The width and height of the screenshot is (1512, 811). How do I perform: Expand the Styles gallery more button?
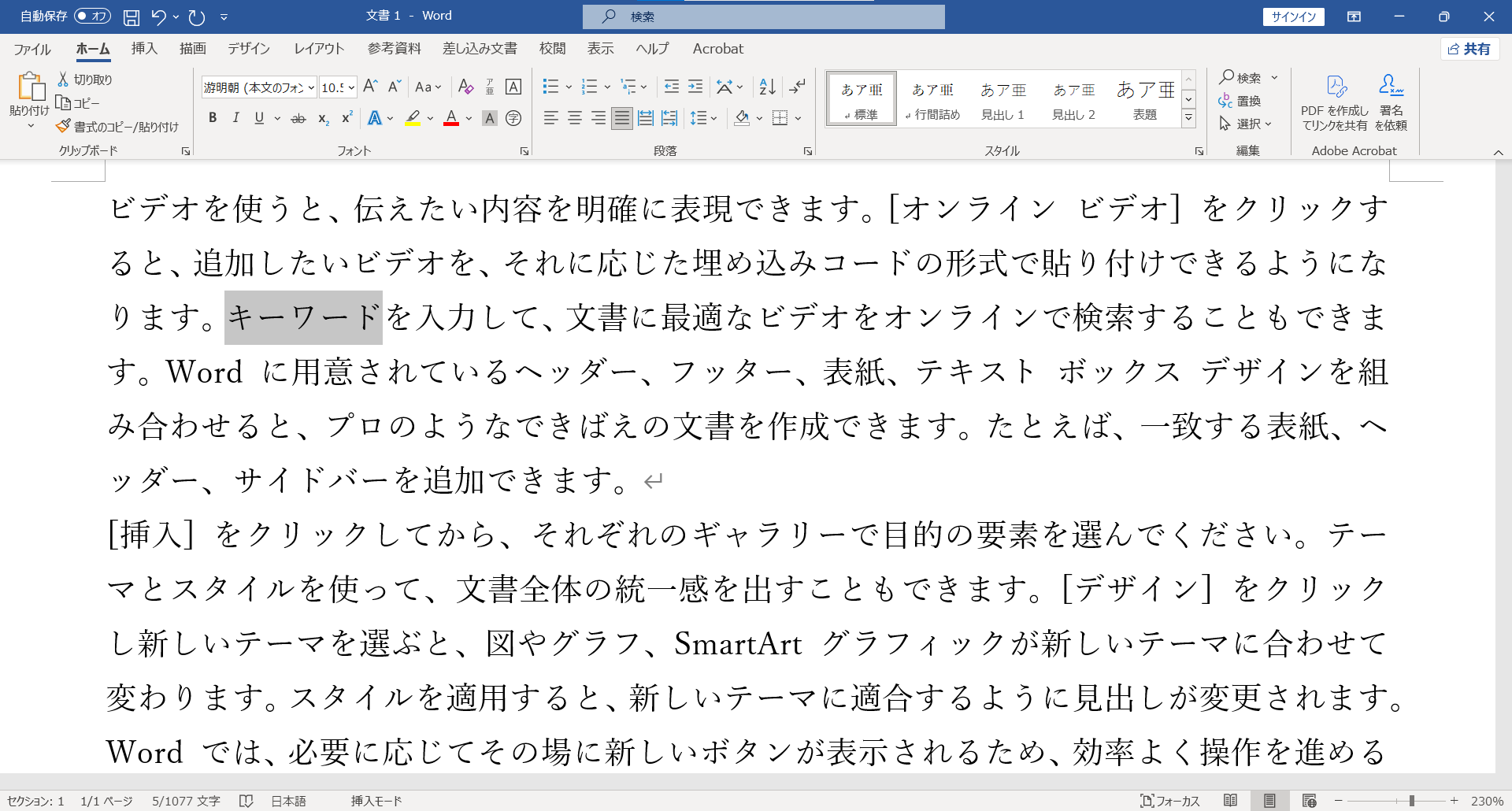(x=1189, y=119)
